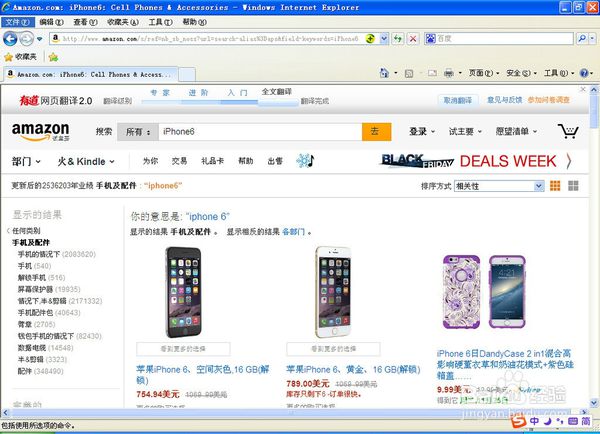Open the 登录 account dropdown

422,132
